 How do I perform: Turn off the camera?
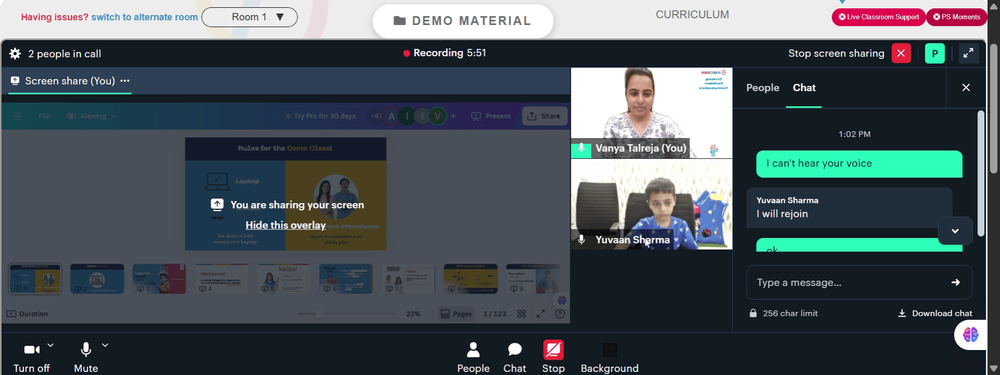tap(31, 357)
